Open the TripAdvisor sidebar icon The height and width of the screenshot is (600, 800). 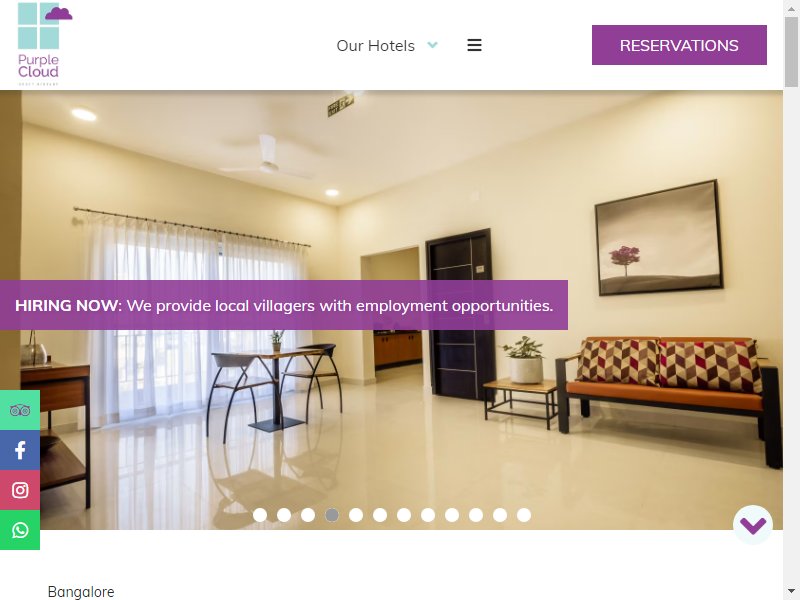point(20,410)
